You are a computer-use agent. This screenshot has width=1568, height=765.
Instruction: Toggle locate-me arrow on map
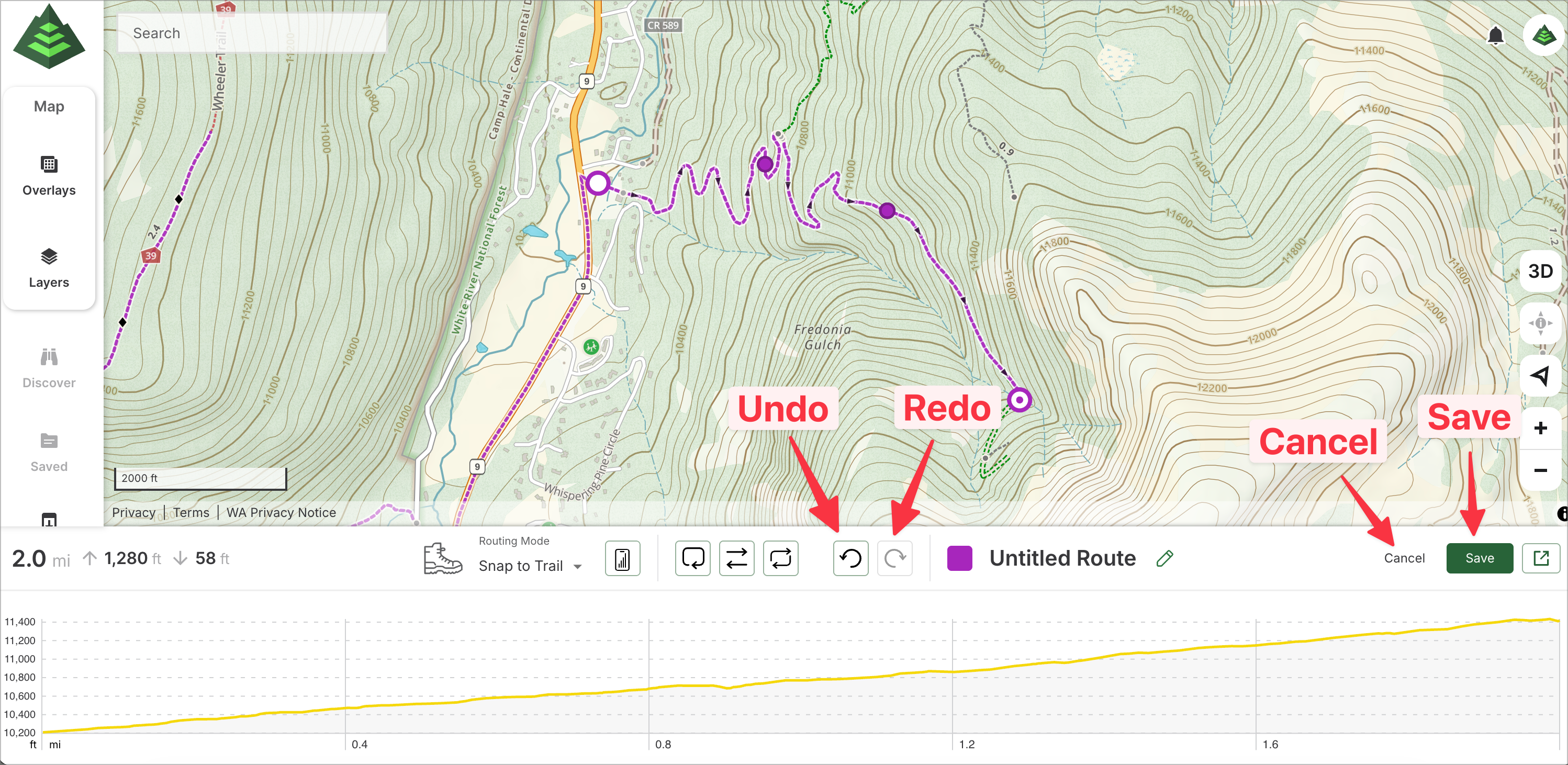1540,376
